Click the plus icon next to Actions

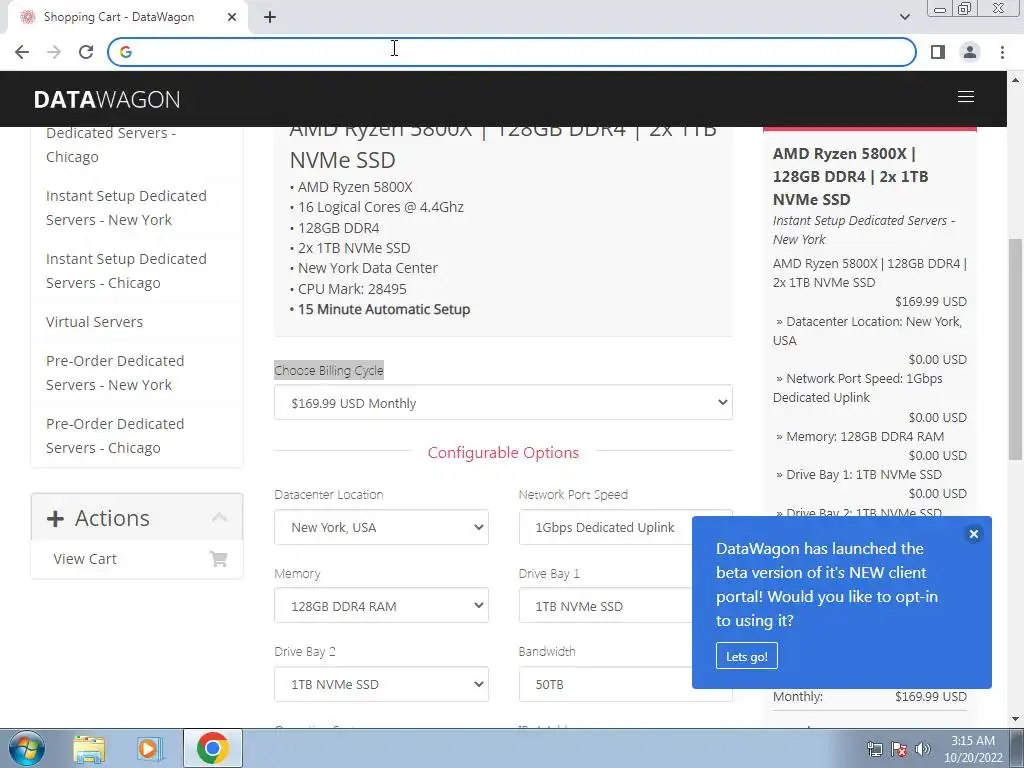[56, 519]
